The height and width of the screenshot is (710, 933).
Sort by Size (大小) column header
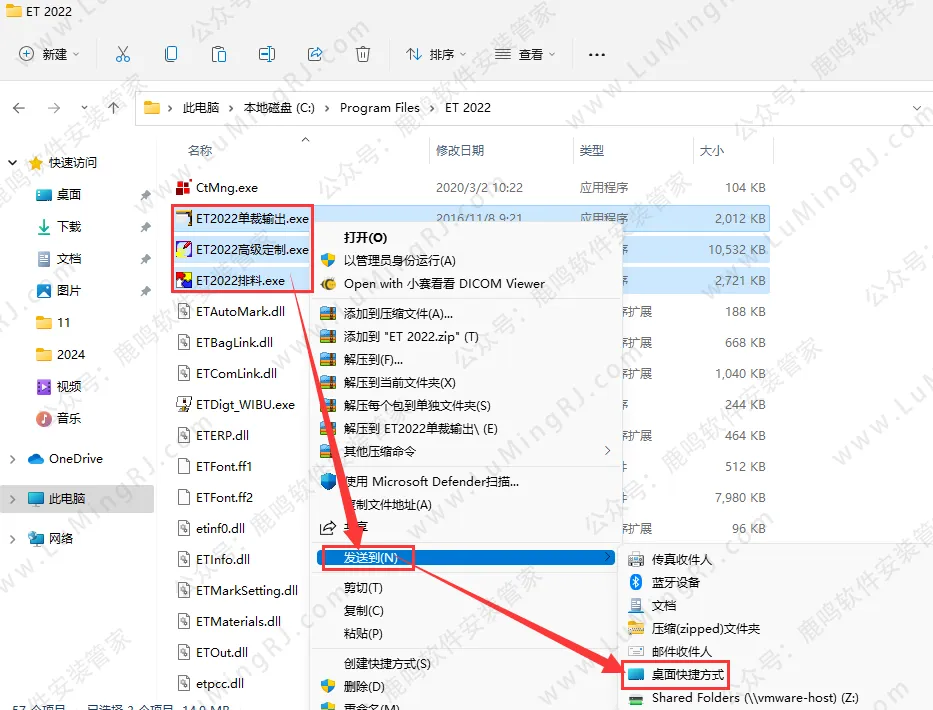(712, 151)
